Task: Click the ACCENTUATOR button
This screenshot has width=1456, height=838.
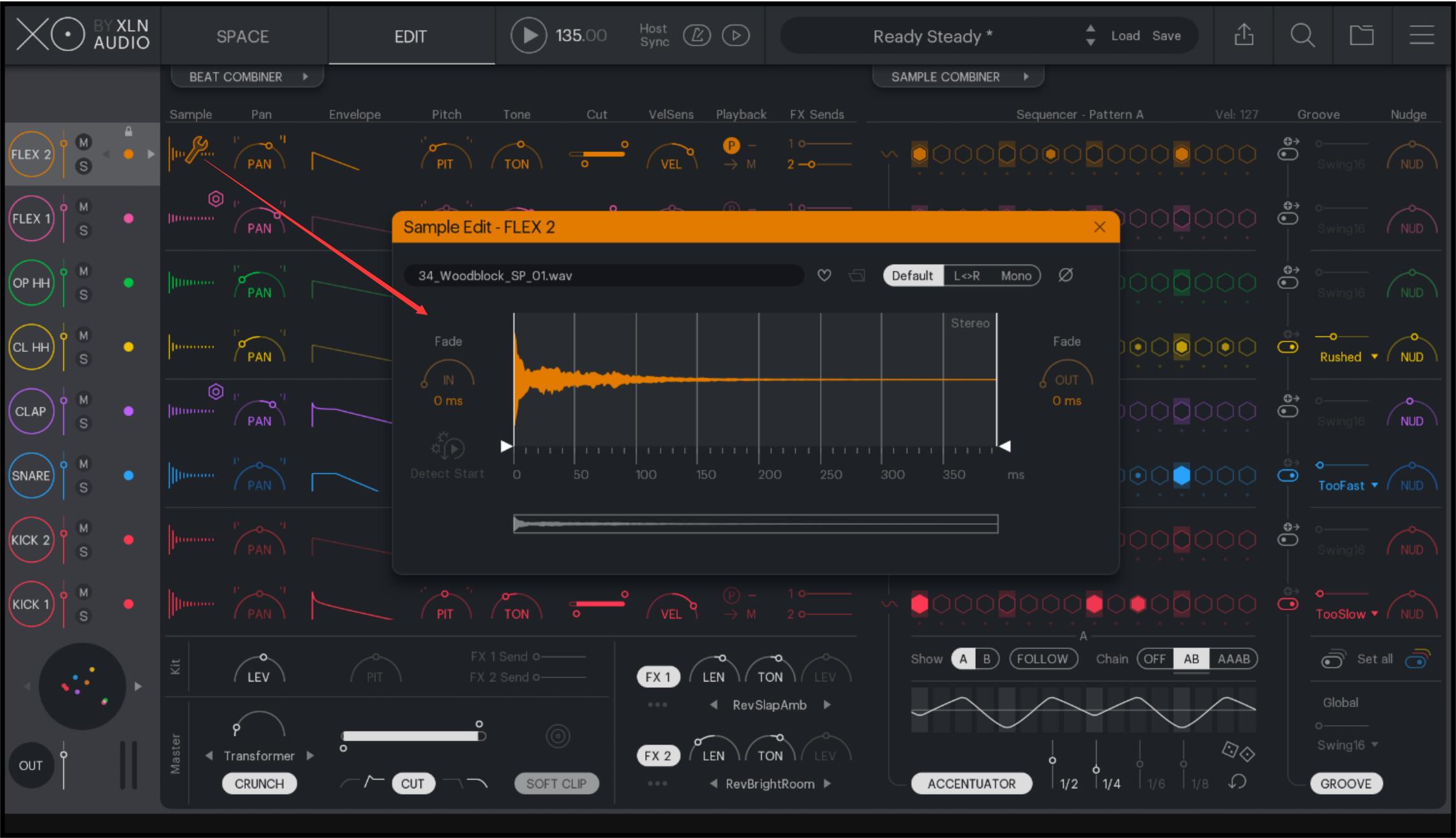Action: click(971, 784)
